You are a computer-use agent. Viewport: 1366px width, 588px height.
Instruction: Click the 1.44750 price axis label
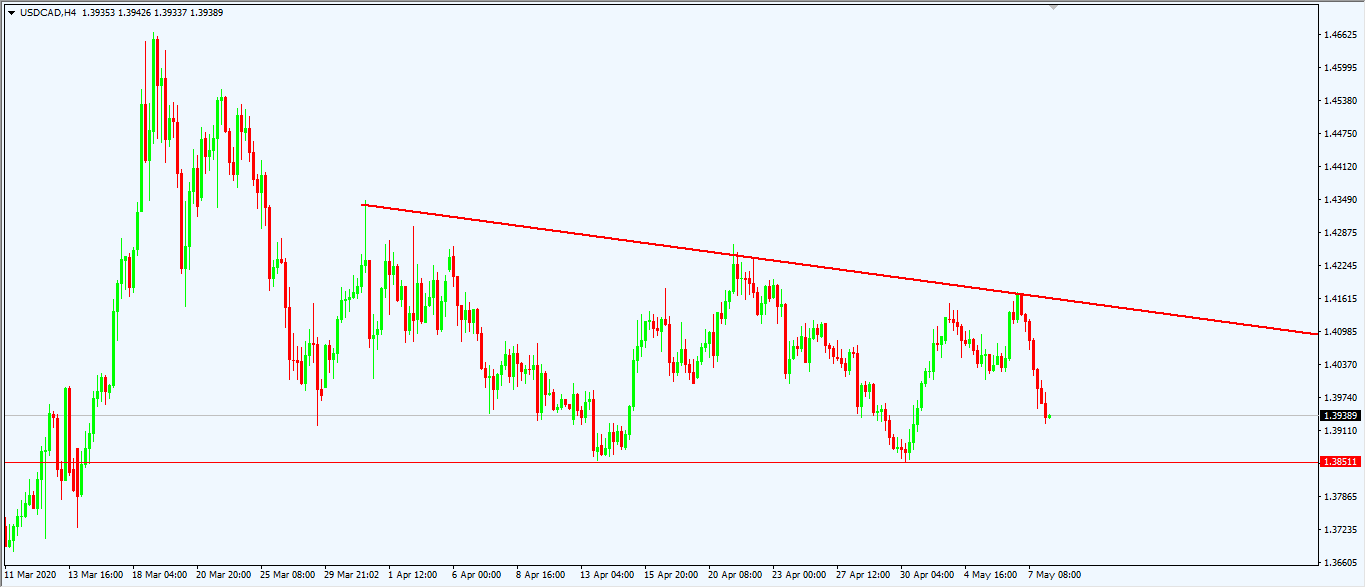click(x=1339, y=134)
